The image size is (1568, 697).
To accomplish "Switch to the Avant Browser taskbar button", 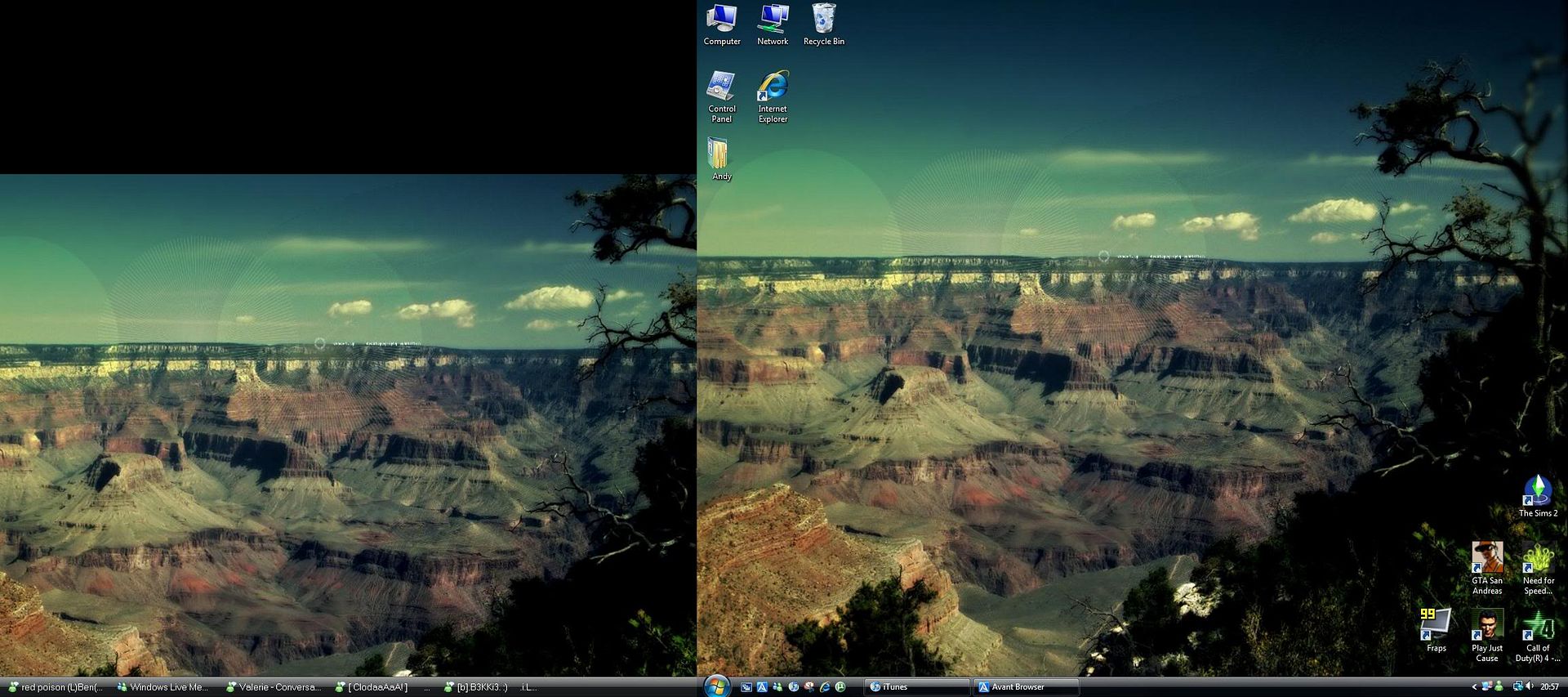I will [x=1026, y=687].
